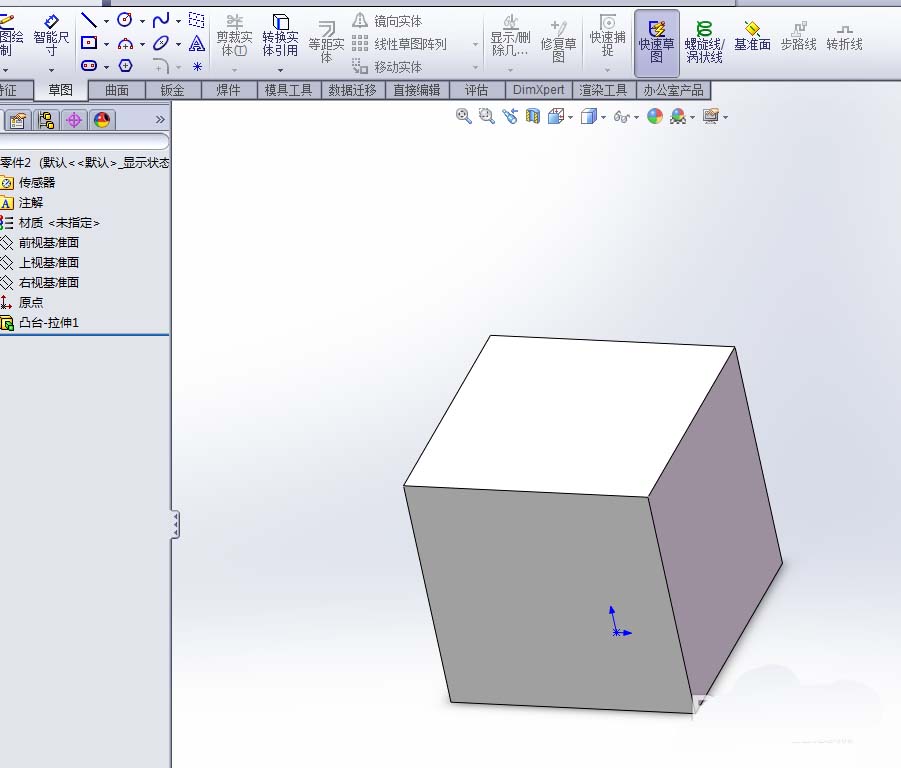Select the Polygon sketch tool
Viewport: 901px width, 768px height.
tap(125, 65)
